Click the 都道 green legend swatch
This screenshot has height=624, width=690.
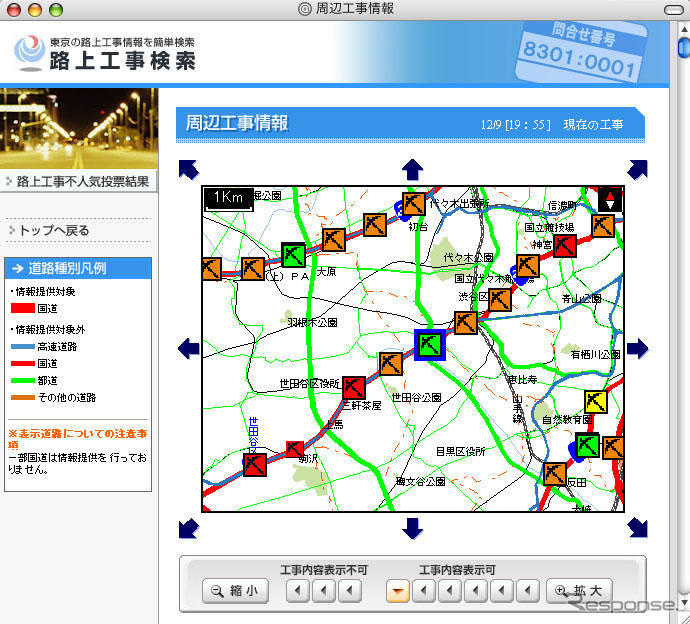(x=22, y=380)
